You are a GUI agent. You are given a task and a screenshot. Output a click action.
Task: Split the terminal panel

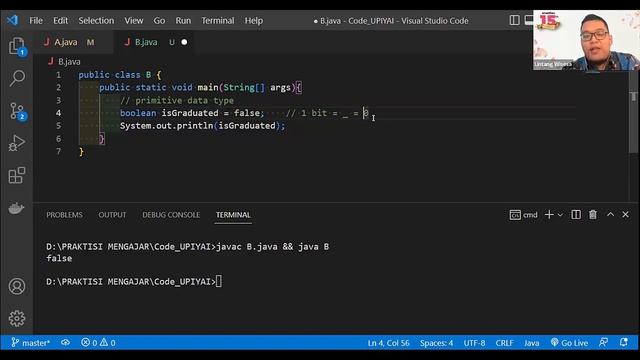(576, 214)
